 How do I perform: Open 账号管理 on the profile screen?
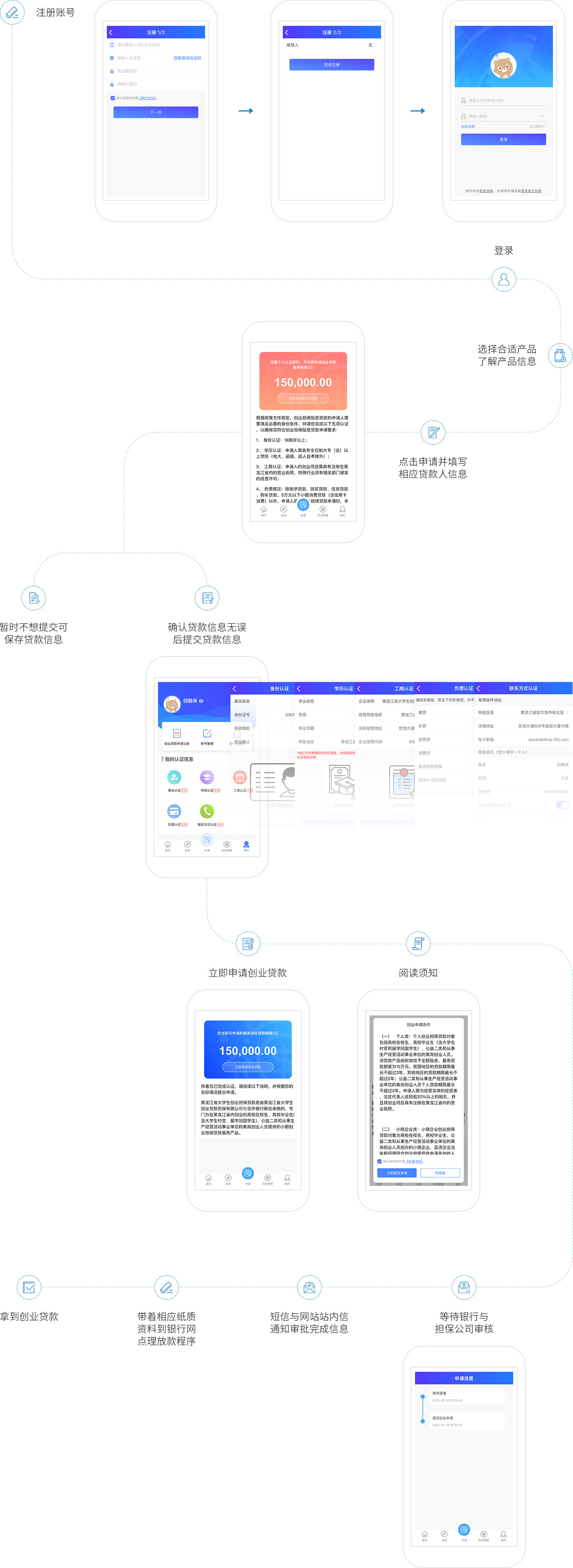coord(207,736)
